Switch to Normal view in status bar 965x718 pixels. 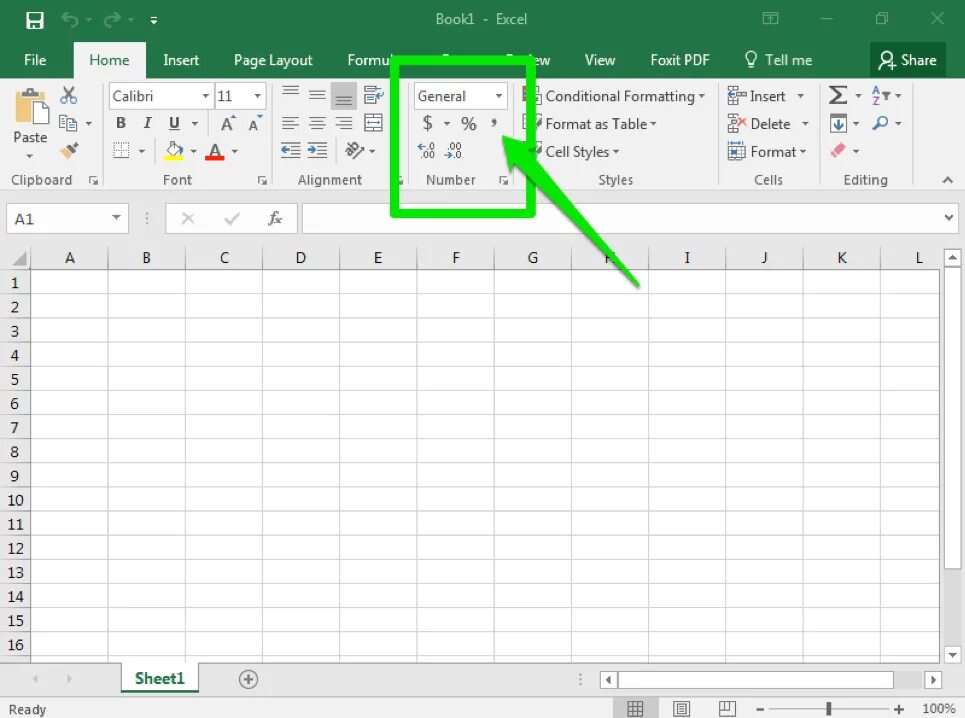tap(635, 709)
